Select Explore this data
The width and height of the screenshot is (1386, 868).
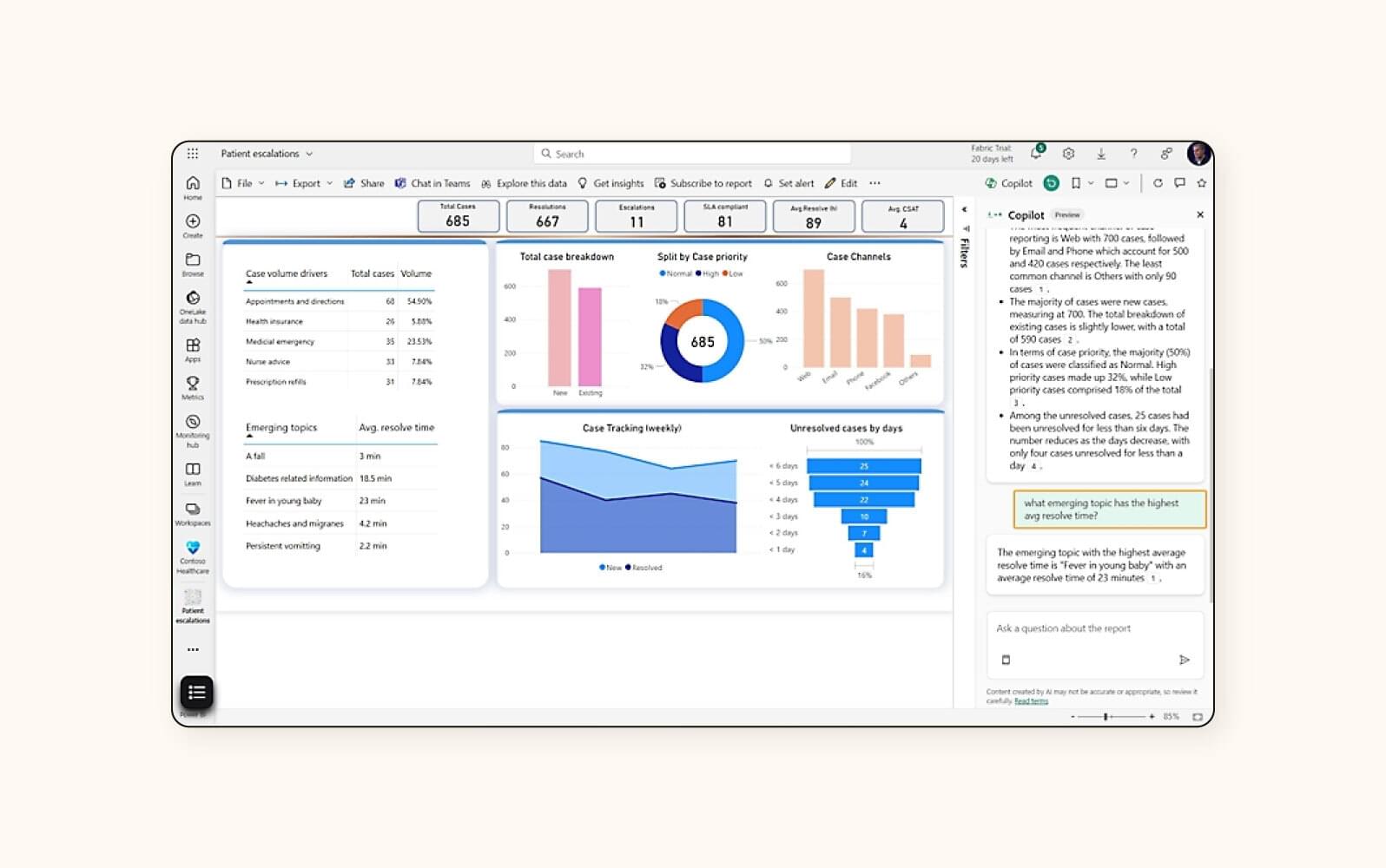point(524,183)
